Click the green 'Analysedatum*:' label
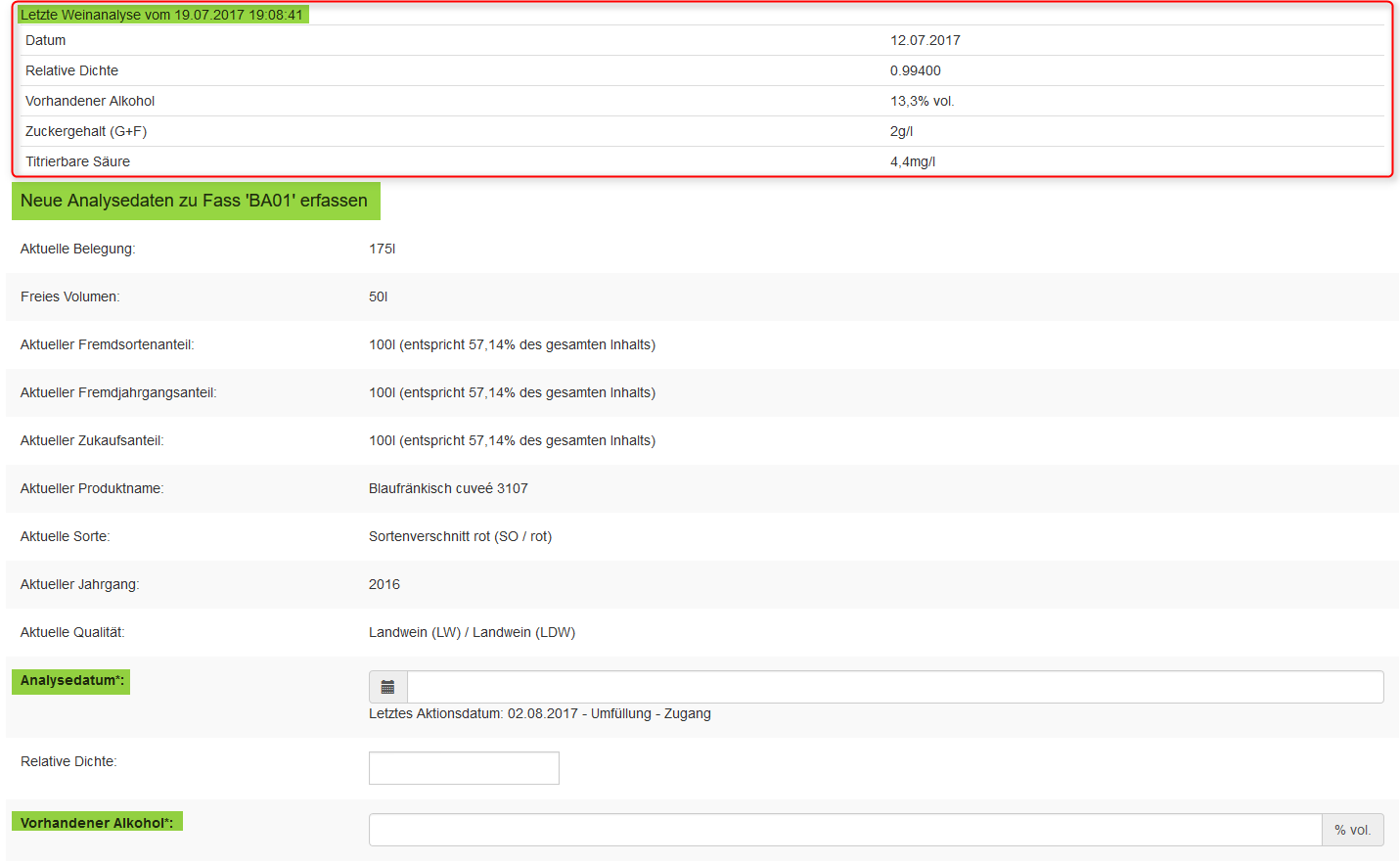 (71, 681)
